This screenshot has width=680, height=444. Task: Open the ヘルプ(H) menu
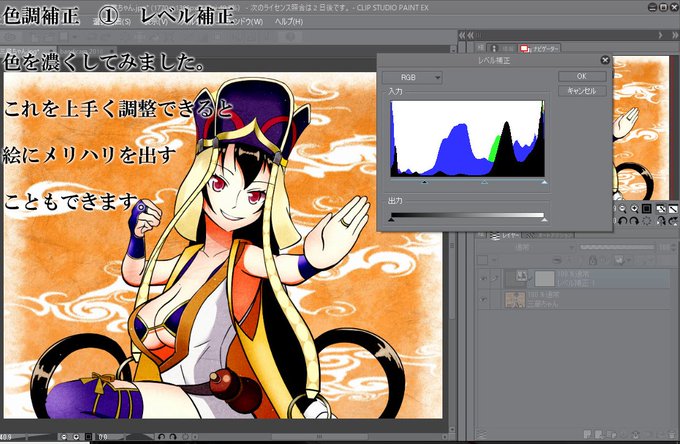tap(288, 21)
